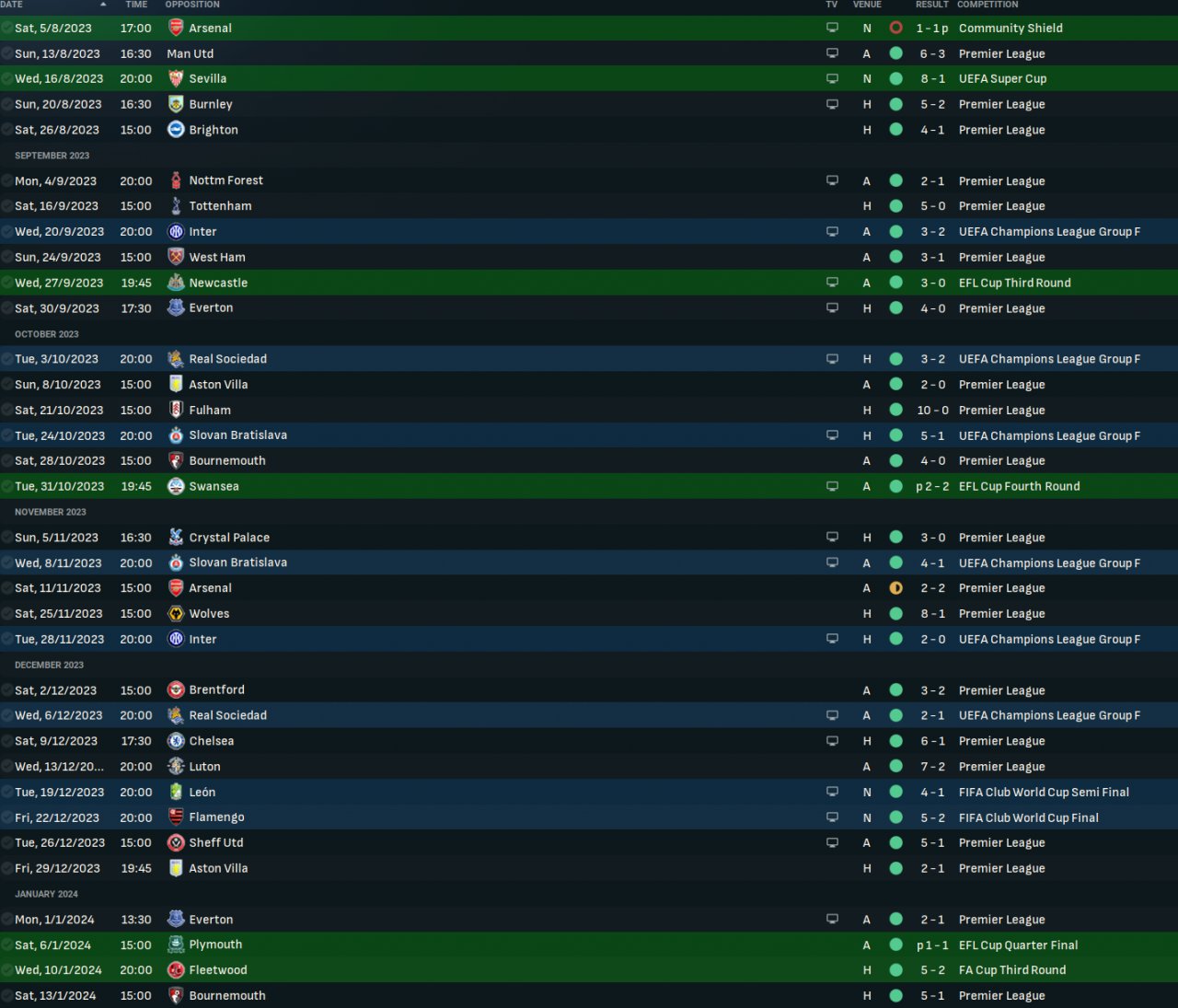Sort by the OPPOSITION column header

[x=192, y=5]
